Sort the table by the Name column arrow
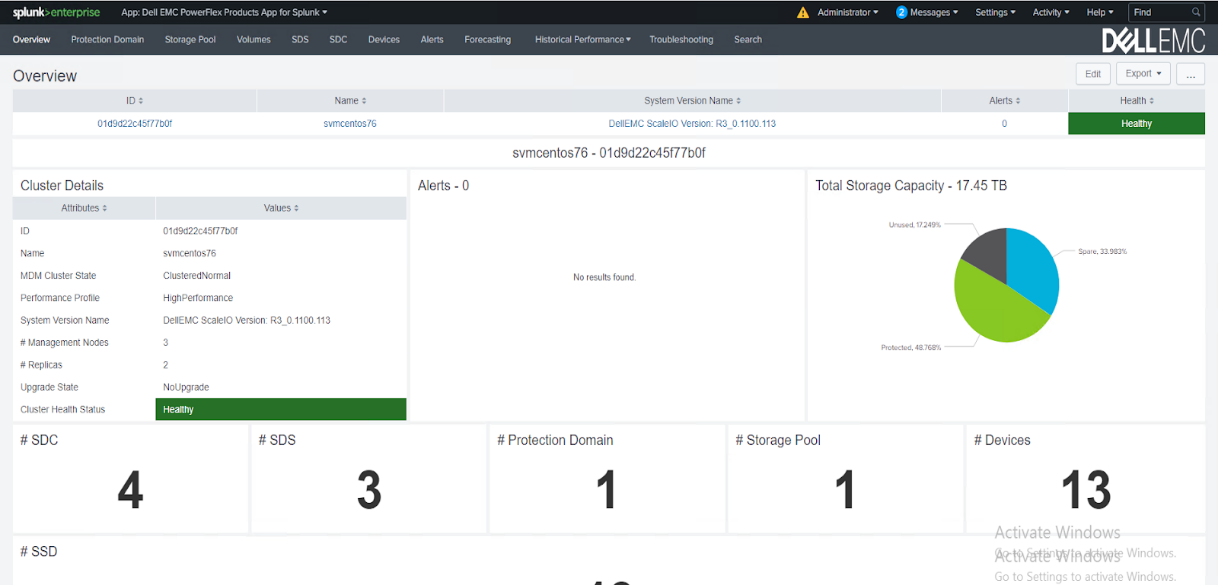1218x585 pixels. pyautogui.click(x=364, y=100)
